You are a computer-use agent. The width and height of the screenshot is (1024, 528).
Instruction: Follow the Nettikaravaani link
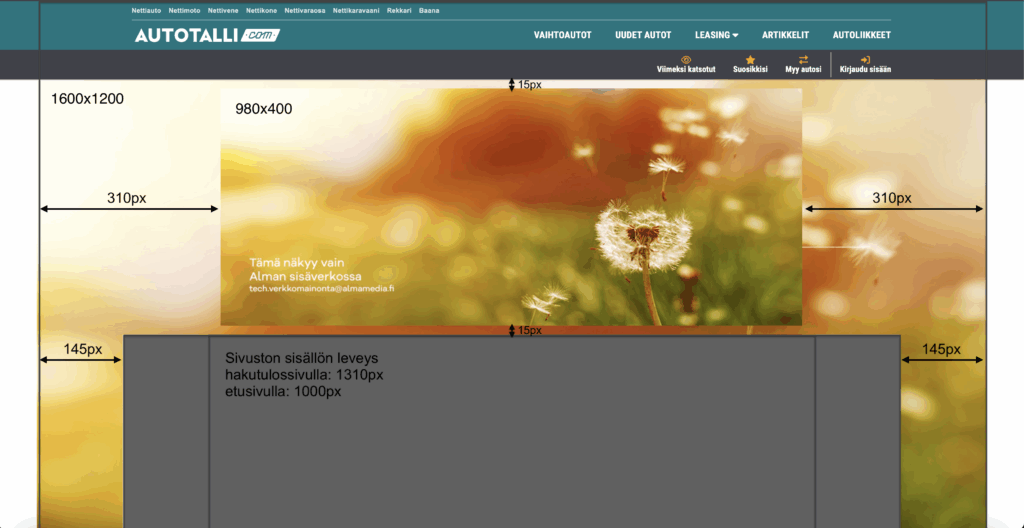click(x=356, y=11)
